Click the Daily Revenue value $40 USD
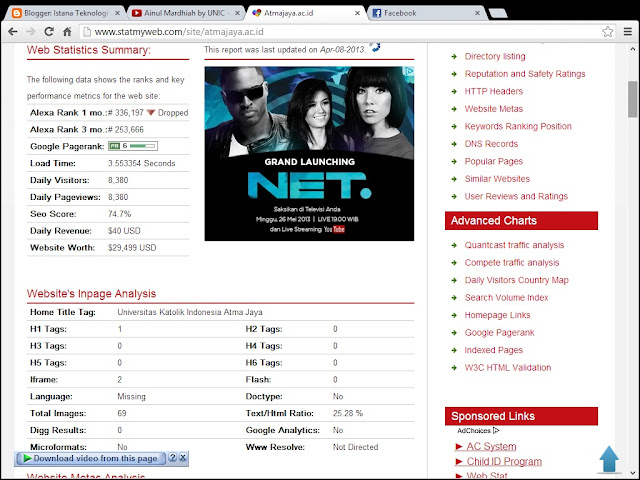The height and width of the screenshot is (480, 640). coord(124,231)
